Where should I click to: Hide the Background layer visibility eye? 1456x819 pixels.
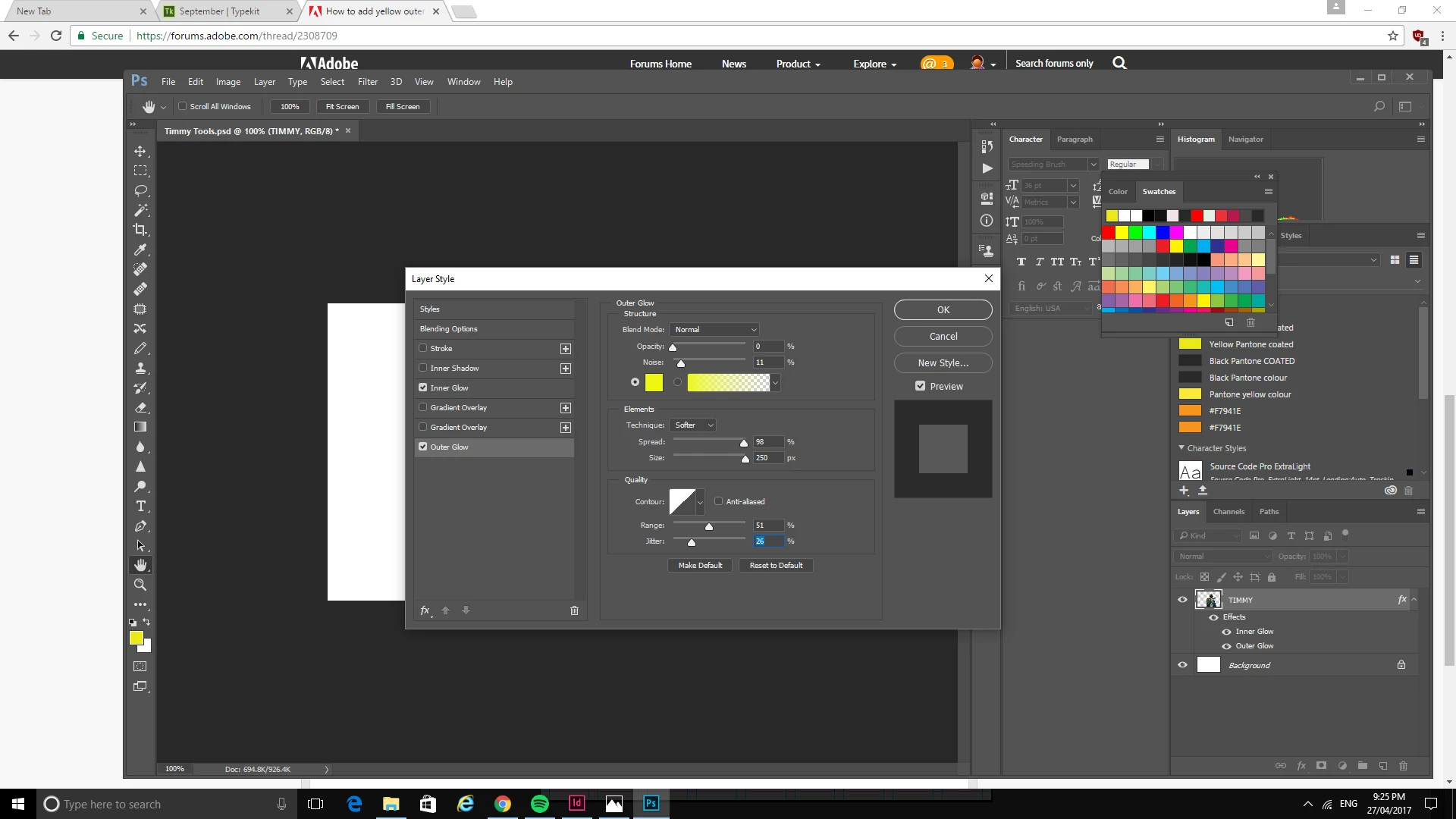(1182, 665)
